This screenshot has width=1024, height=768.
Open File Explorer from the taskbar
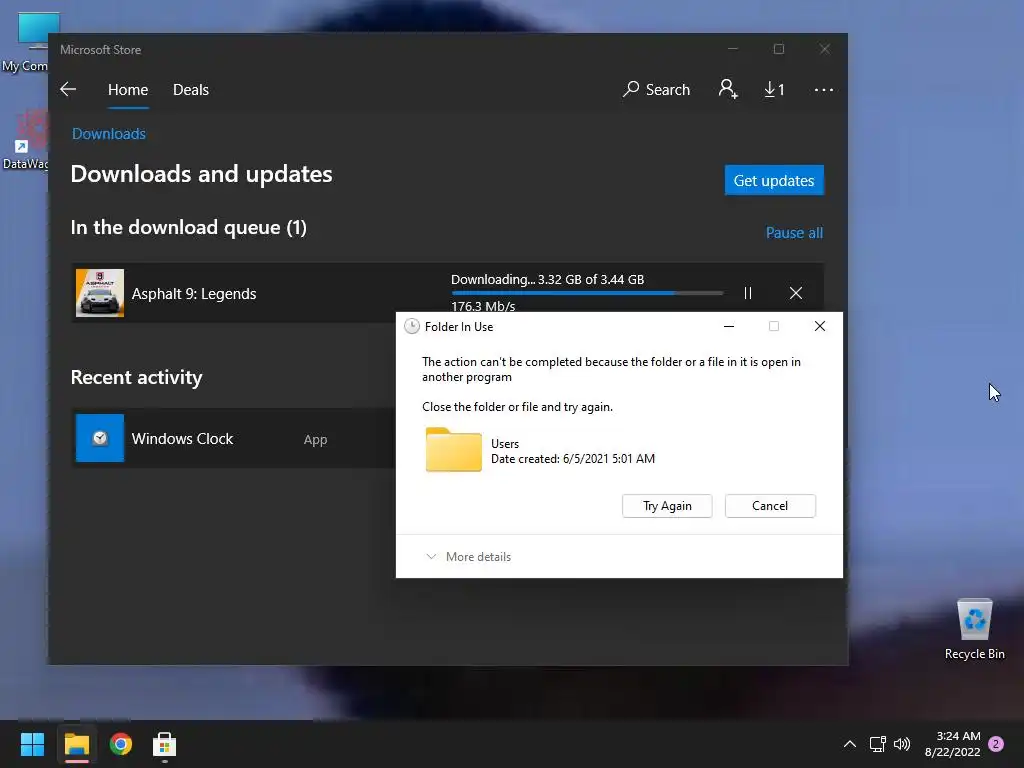tap(76, 744)
